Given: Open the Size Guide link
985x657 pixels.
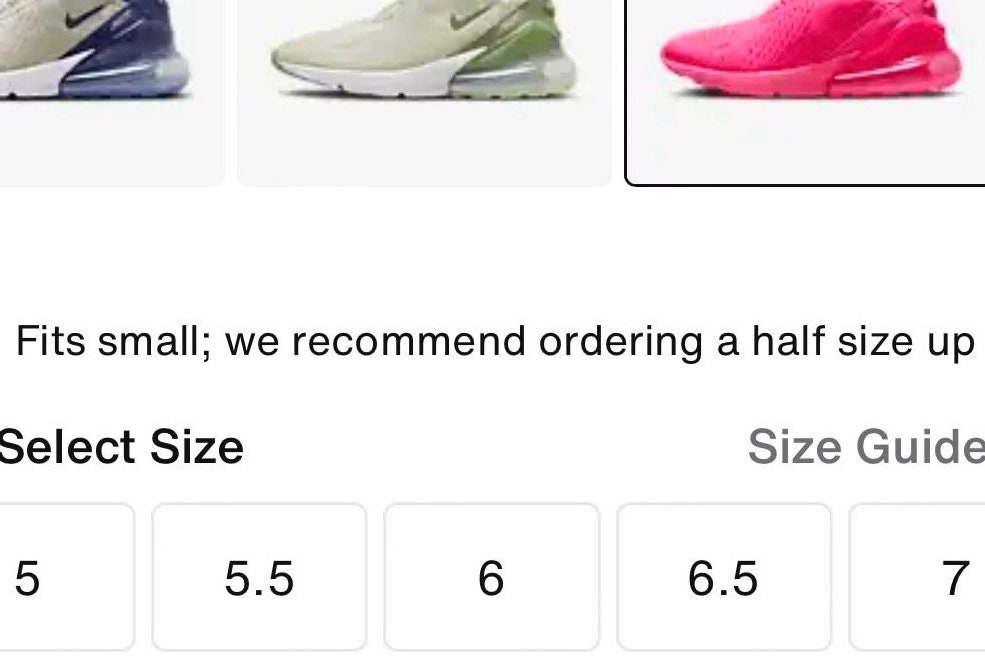Looking at the screenshot, I should point(866,447).
